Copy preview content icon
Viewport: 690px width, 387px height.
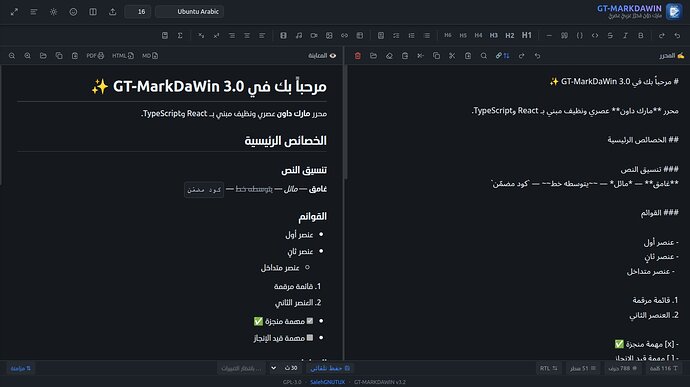59,56
